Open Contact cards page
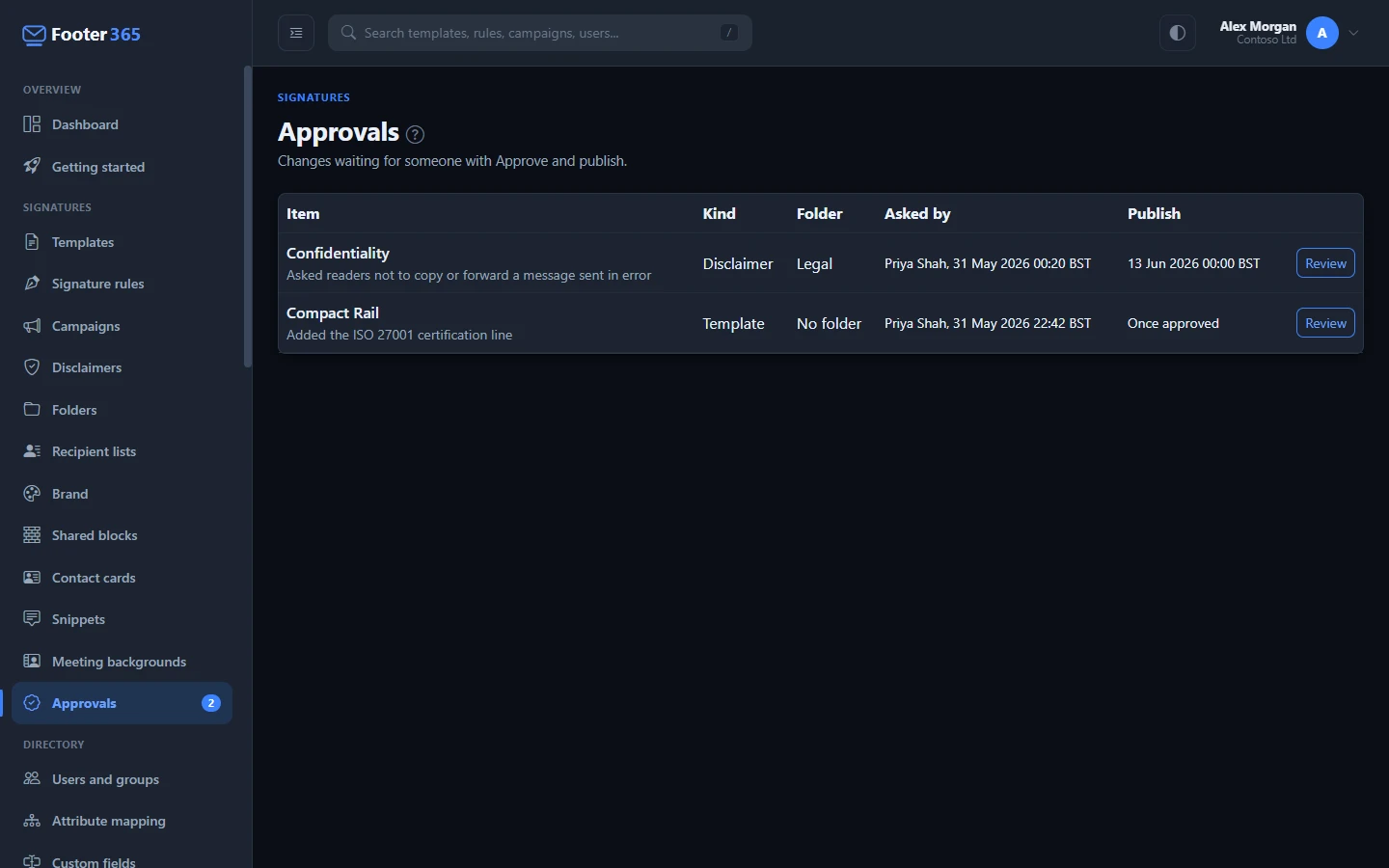 point(122,578)
